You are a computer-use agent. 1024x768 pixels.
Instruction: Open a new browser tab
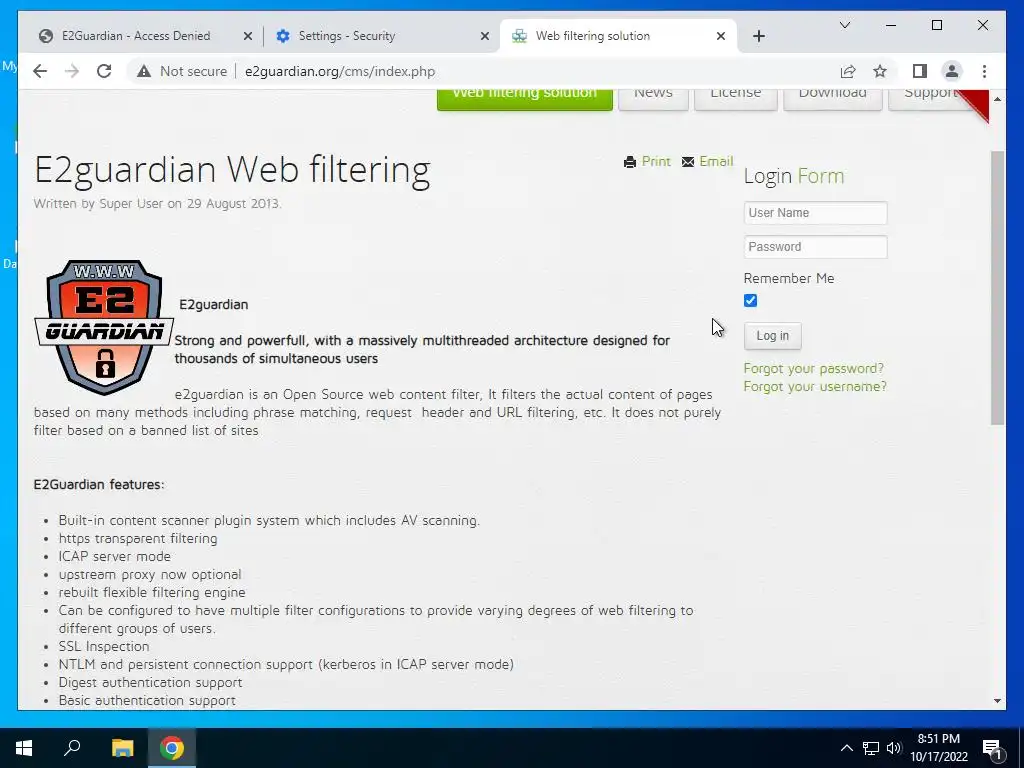click(759, 36)
